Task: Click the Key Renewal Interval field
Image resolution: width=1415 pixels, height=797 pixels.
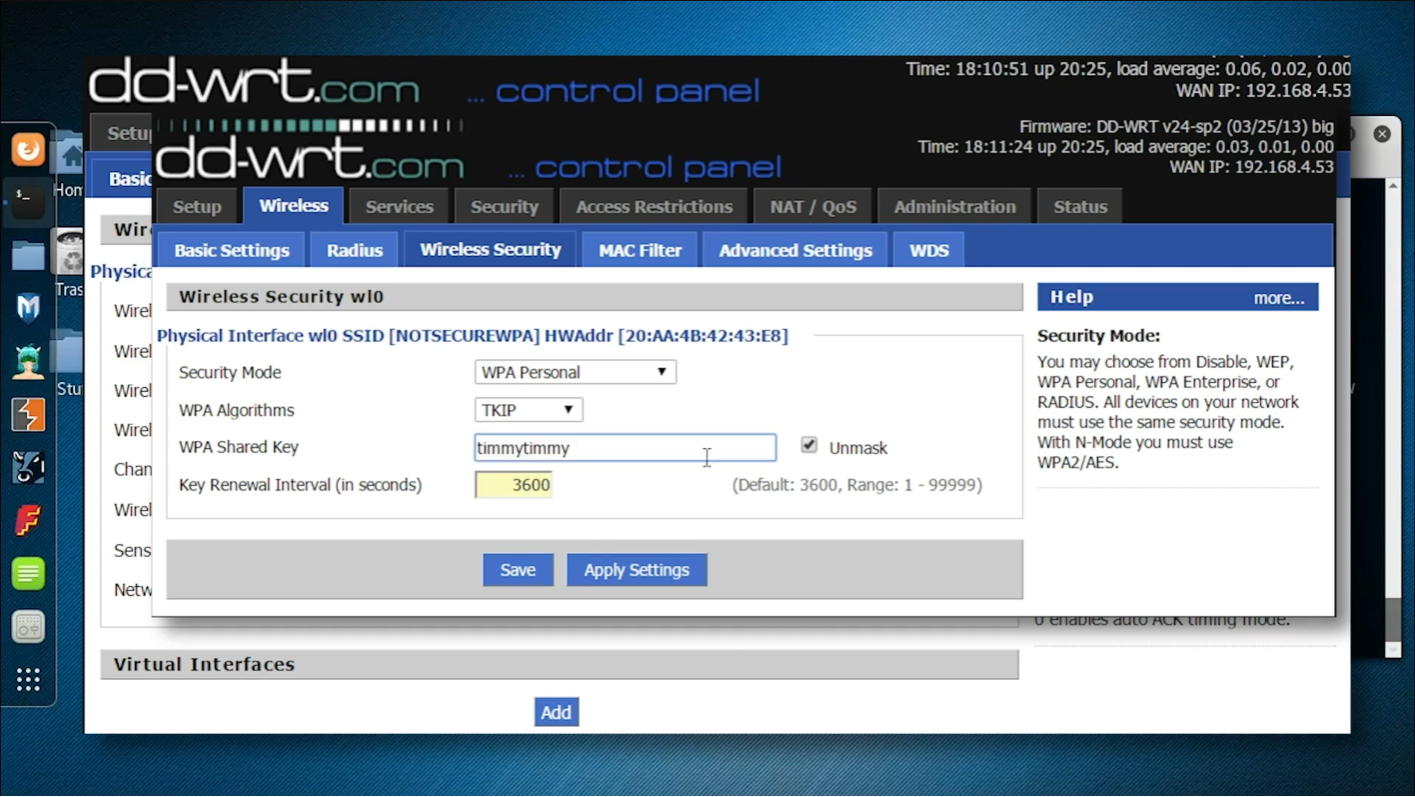Action: pos(514,485)
